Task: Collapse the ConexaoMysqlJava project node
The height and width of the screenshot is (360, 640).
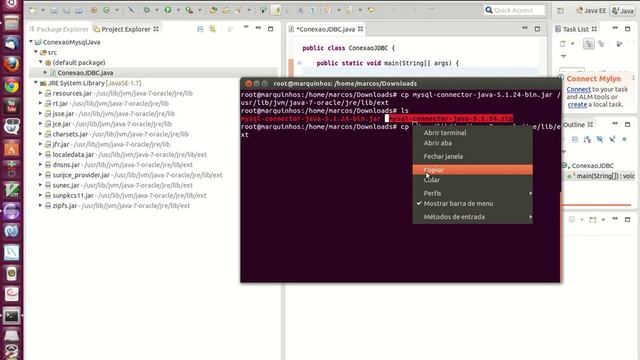Action: 31,42
